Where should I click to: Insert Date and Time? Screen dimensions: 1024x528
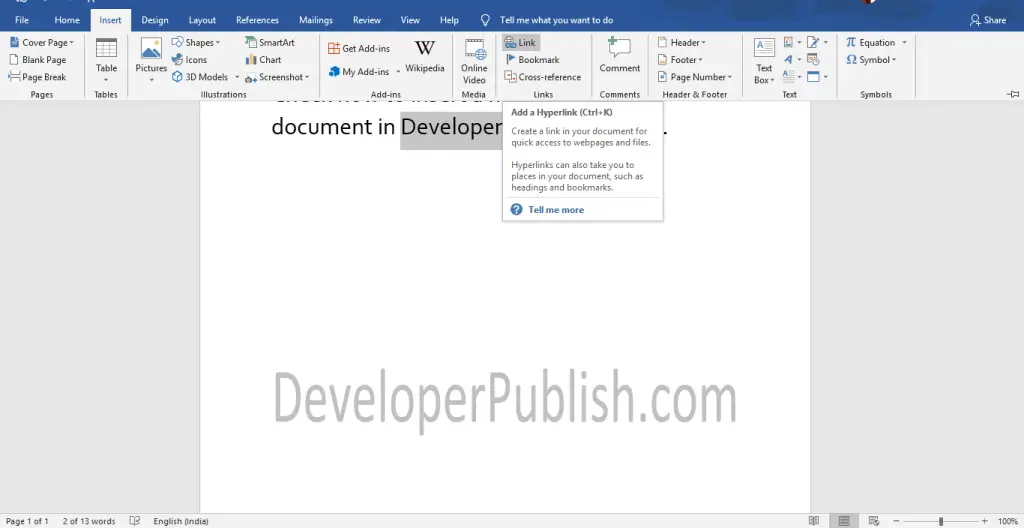coord(813,59)
